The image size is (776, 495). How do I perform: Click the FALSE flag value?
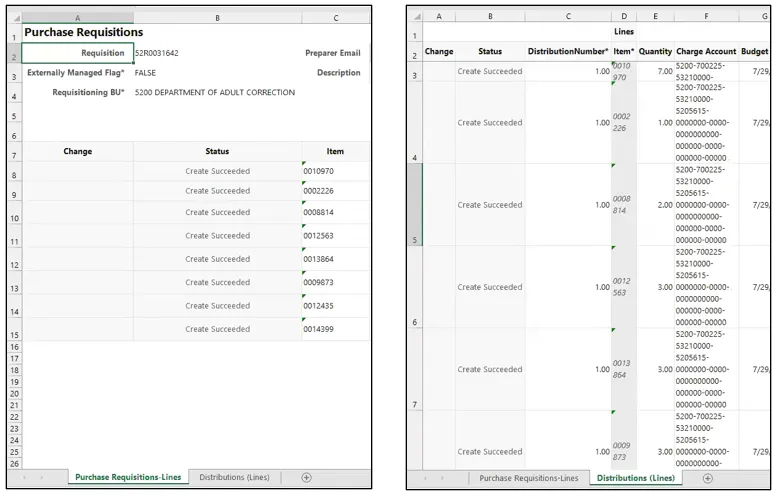tap(145, 73)
